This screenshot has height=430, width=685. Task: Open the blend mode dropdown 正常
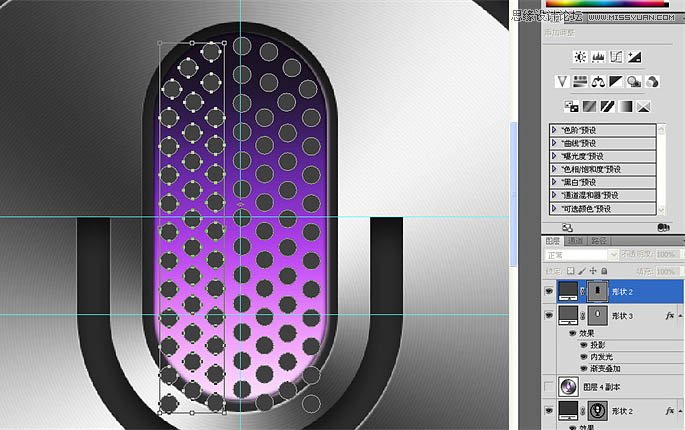[x=581, y=254]
